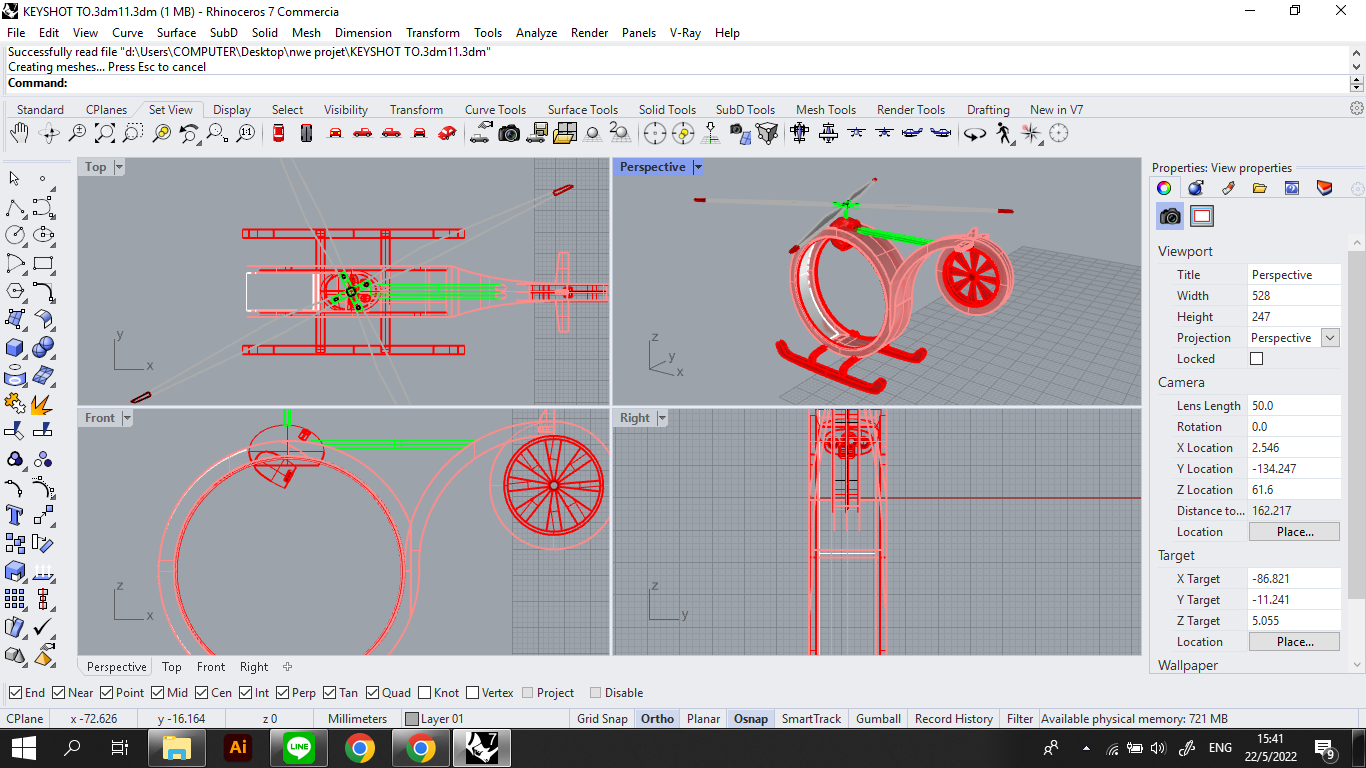Screen dimensions: 1366x768
Task: Click the toolbar options gear icon
Action: (x=1357, y=109)
